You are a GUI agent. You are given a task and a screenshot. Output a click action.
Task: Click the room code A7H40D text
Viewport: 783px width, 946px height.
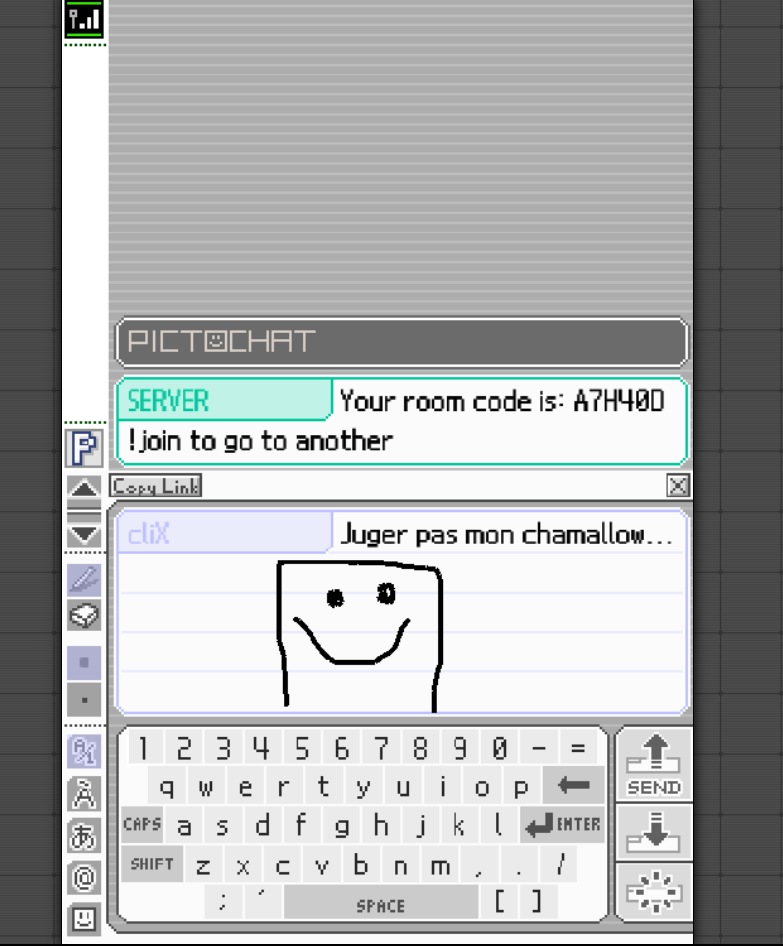point(619,401)
